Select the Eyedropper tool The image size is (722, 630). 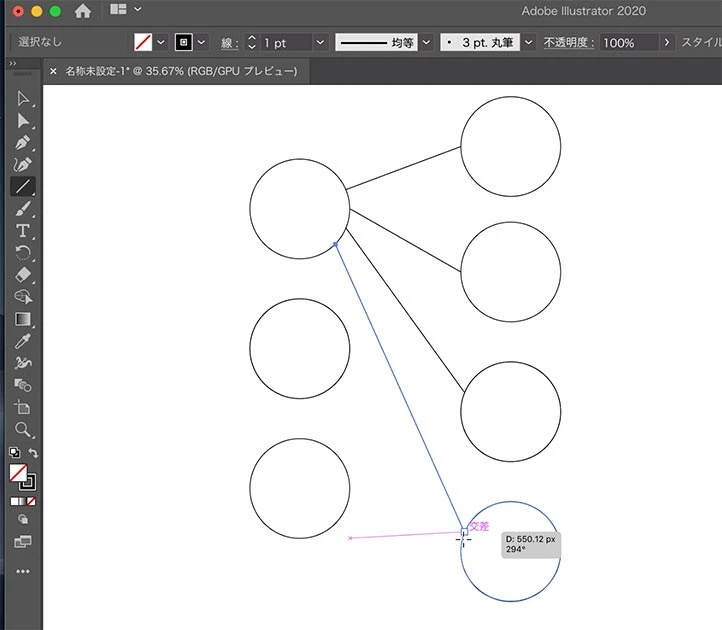23,341
